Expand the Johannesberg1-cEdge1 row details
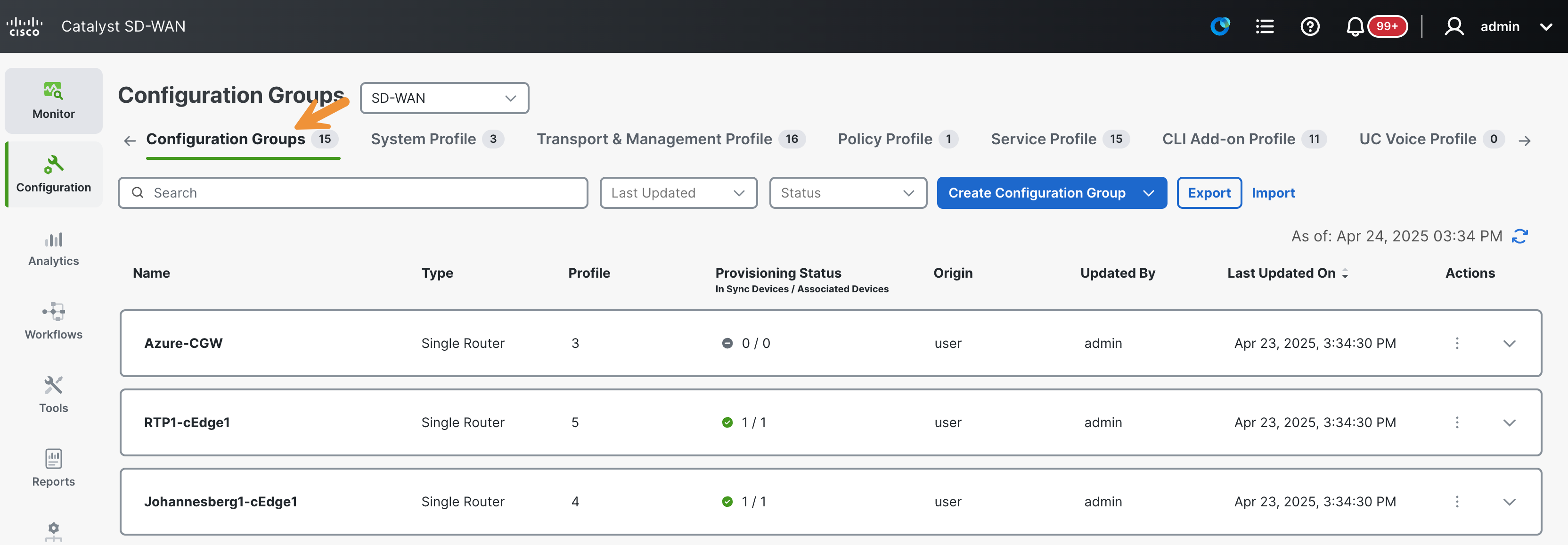 pos(1510,502)
